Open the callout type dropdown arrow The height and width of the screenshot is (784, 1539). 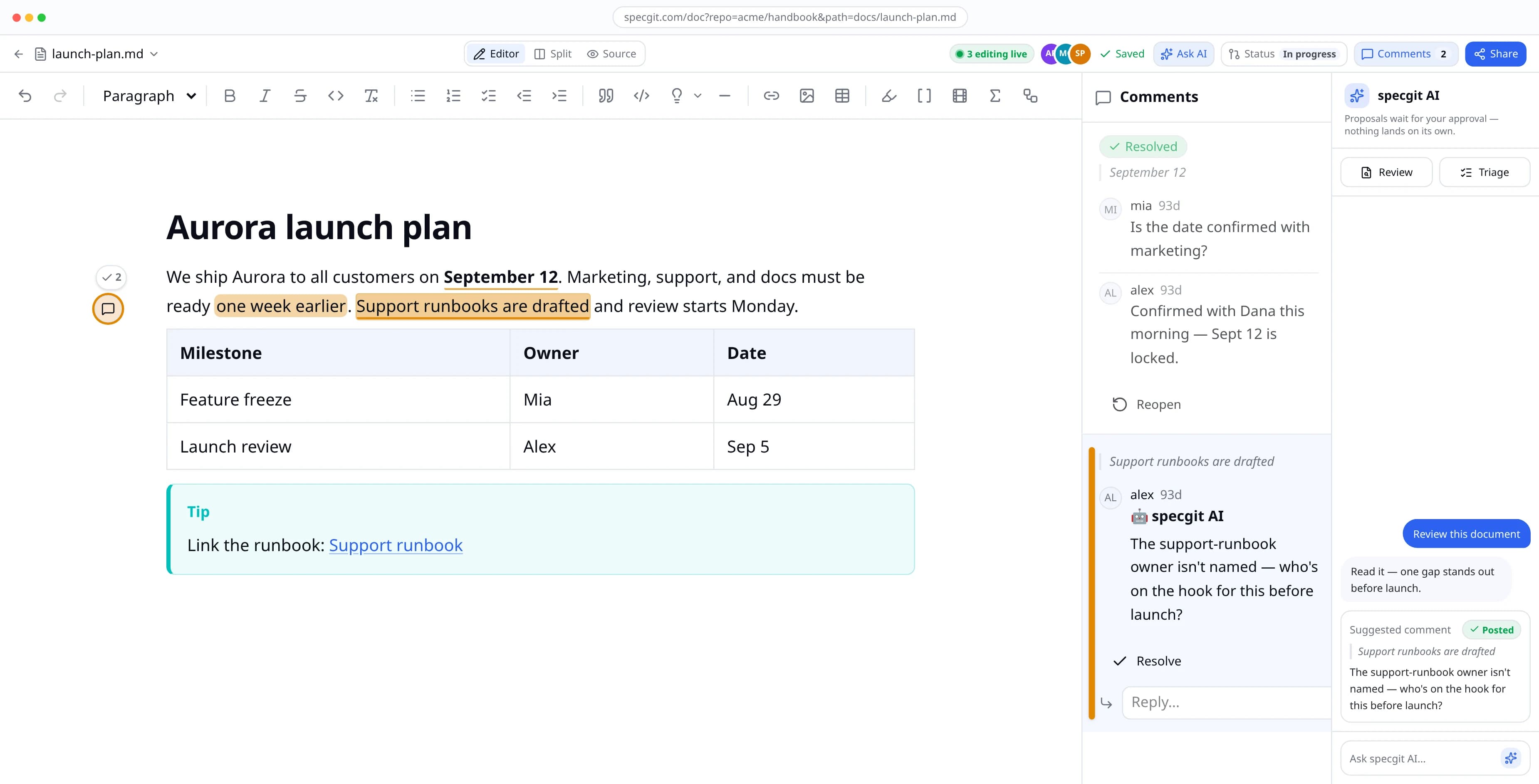[697, 96]
